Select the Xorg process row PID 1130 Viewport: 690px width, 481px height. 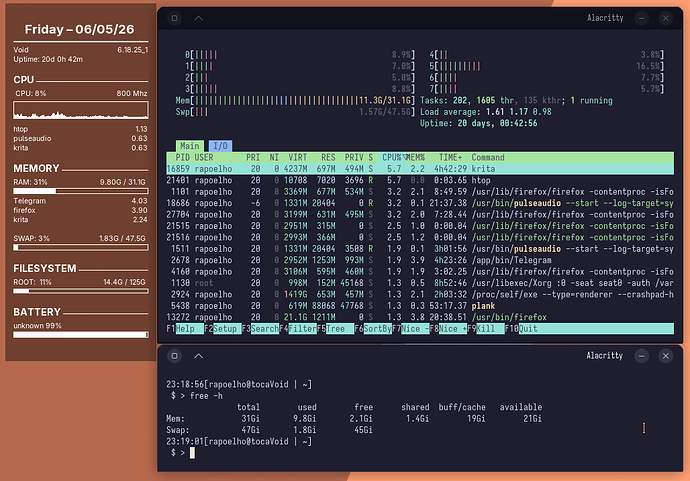click(x=420, y=283)
